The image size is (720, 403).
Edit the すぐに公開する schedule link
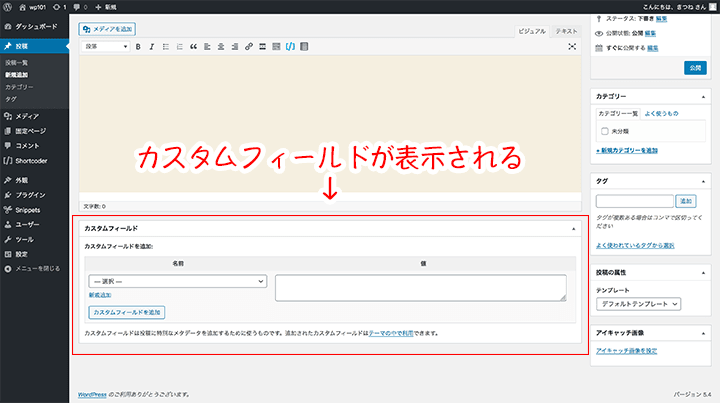[652, 48]
